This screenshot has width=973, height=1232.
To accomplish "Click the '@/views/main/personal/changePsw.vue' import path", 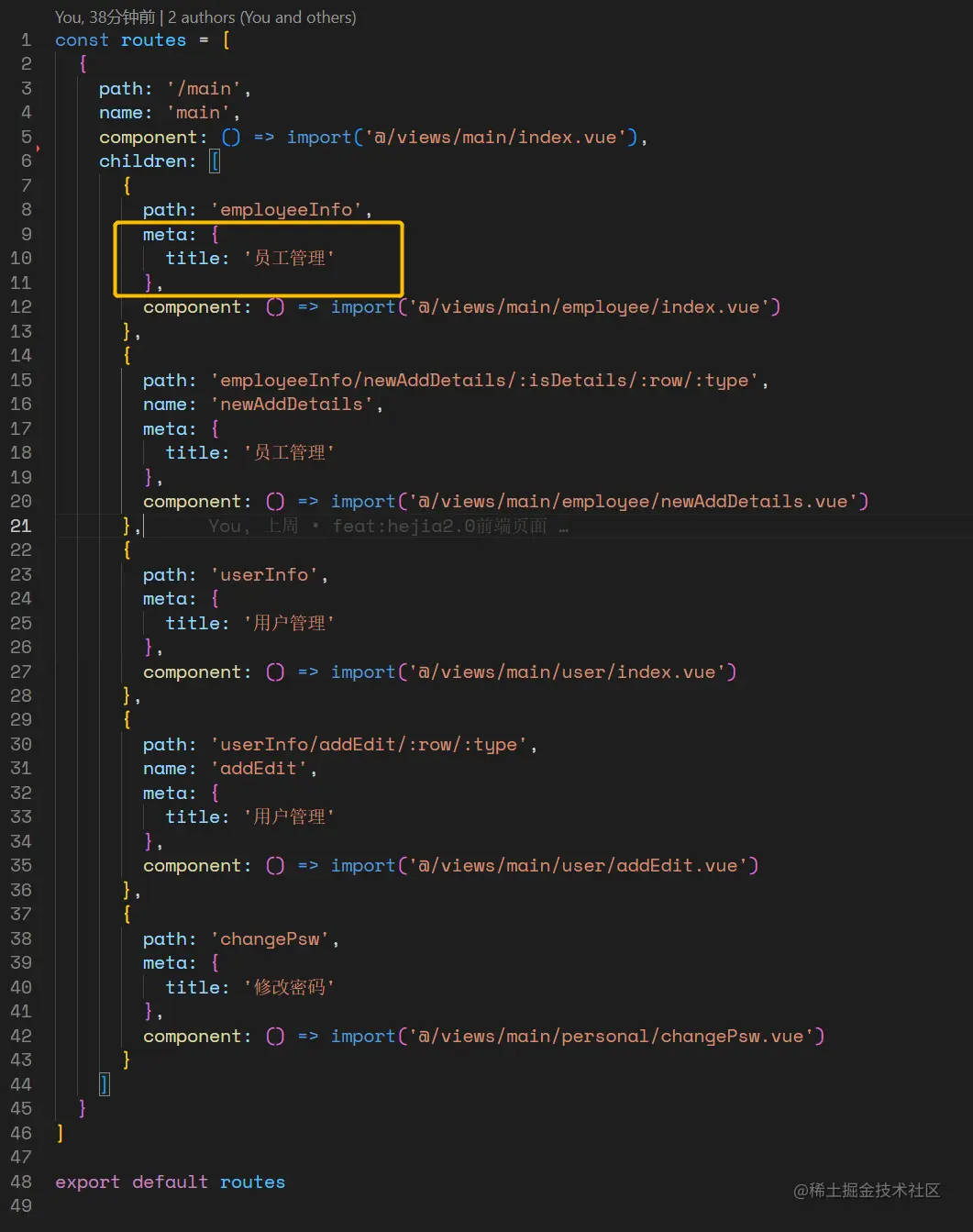I will pos(612,1037).
